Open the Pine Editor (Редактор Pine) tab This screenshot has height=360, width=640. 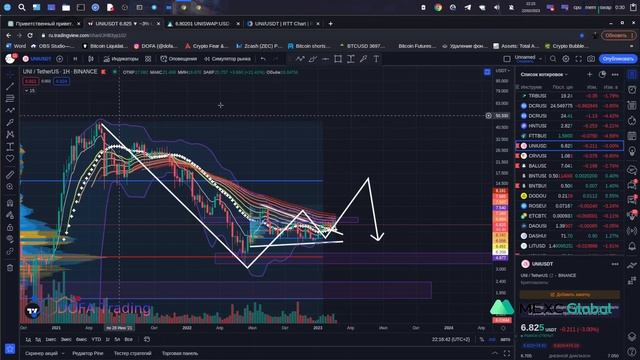[x=88, y=353]
